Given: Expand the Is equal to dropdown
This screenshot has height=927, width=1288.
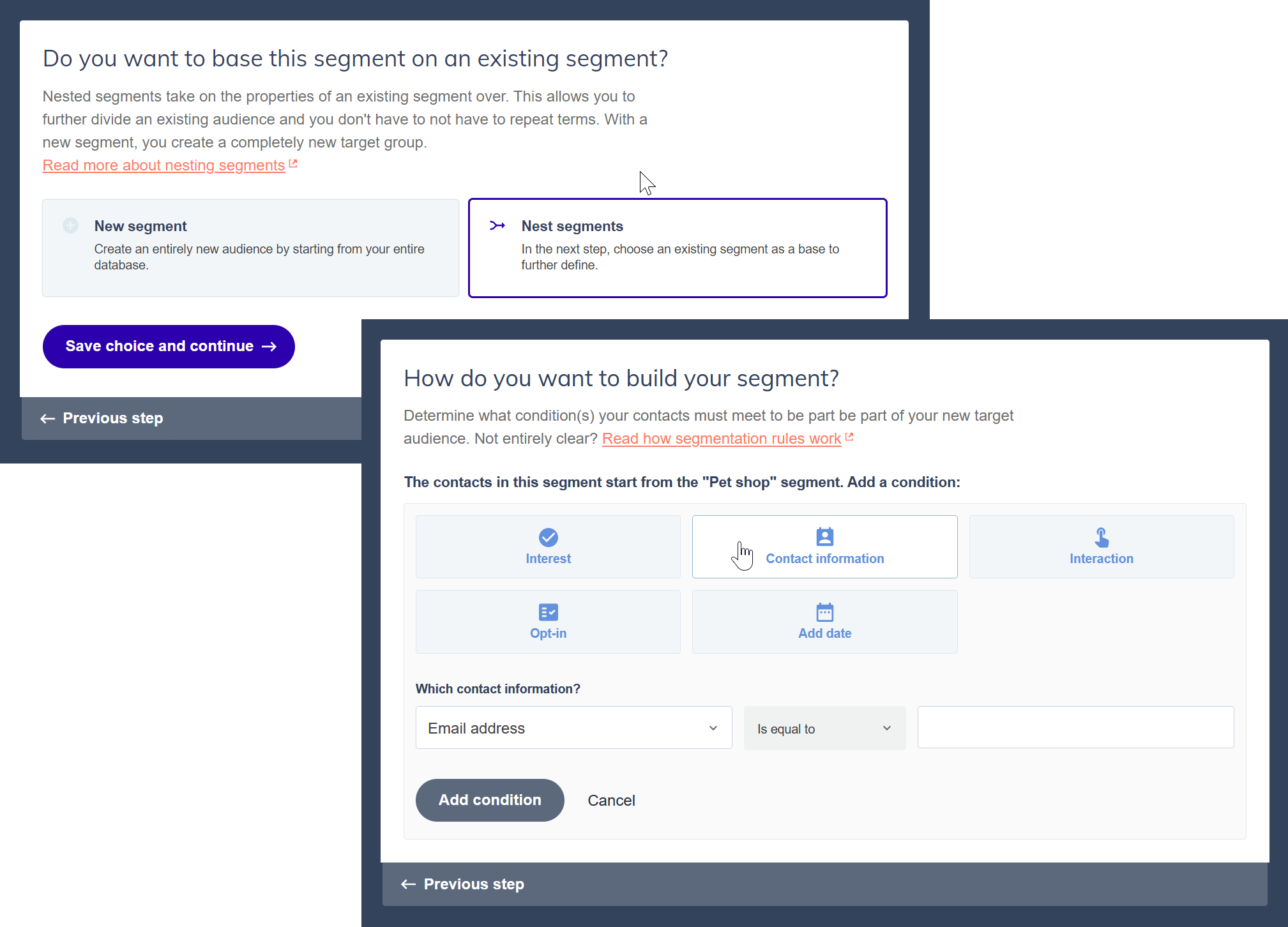Looking at the screenshot, I should tap(821, 727).
